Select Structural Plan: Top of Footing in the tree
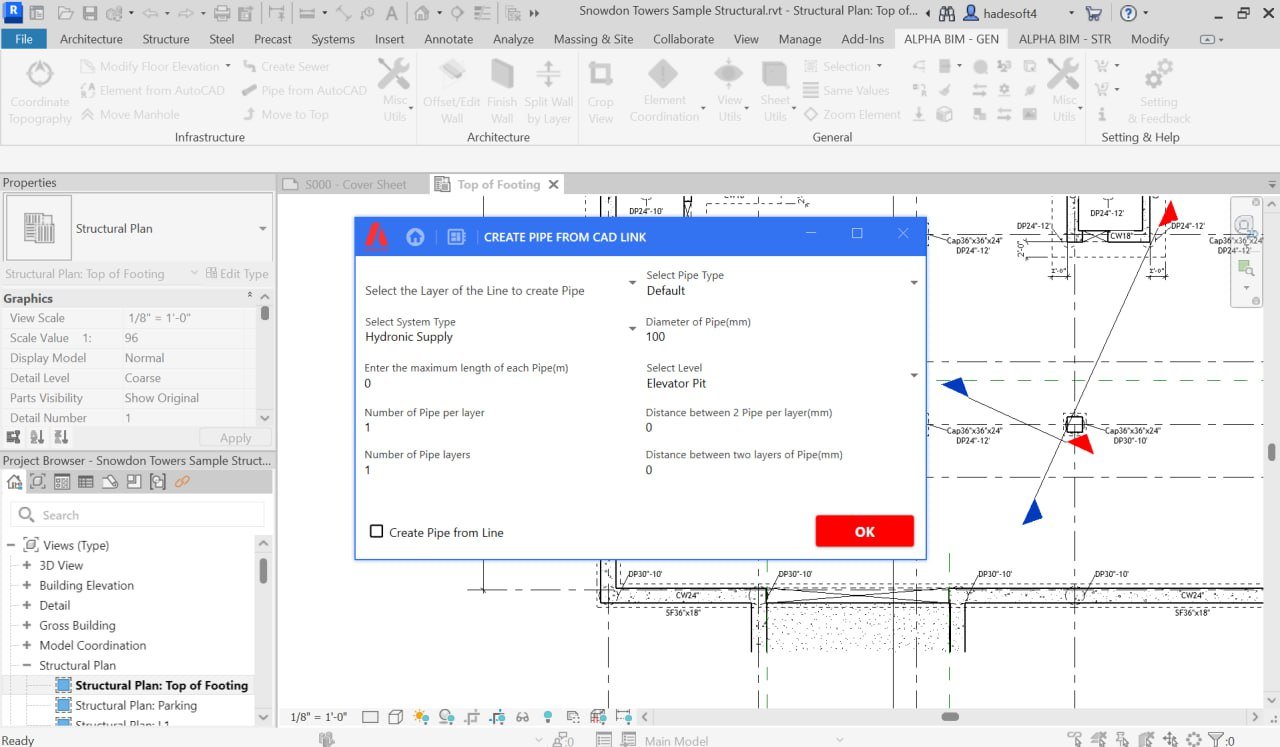 [x=161, y=685]
